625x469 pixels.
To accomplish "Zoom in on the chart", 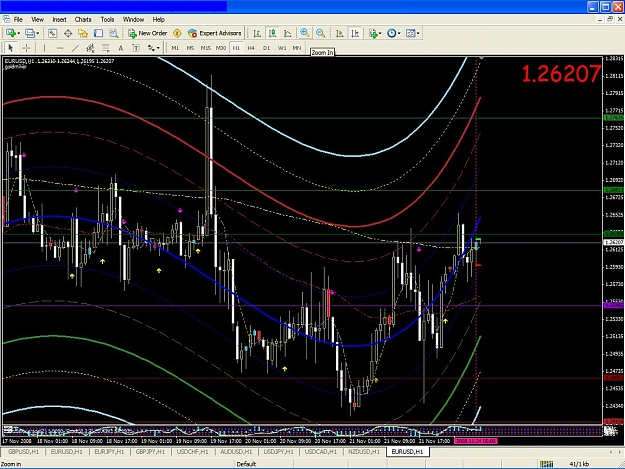I will (305, 33).
